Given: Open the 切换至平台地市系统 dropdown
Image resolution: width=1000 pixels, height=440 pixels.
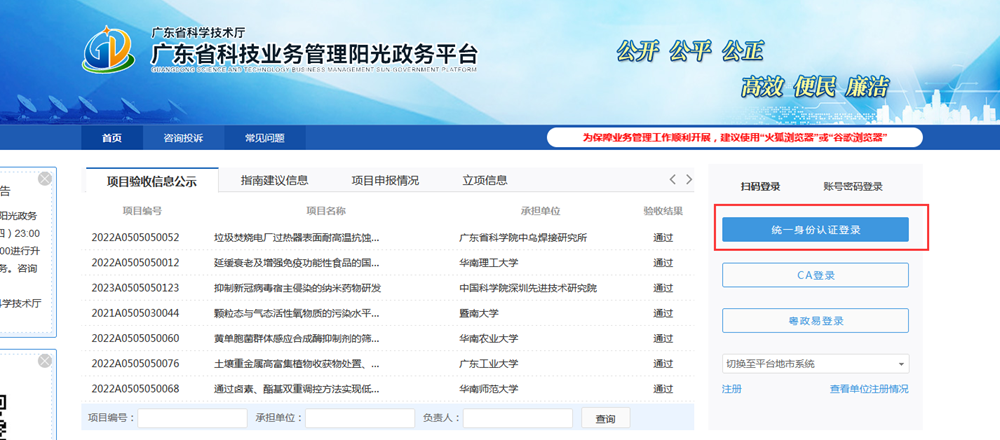Looking at the screenshot, I should coord(815,363).
